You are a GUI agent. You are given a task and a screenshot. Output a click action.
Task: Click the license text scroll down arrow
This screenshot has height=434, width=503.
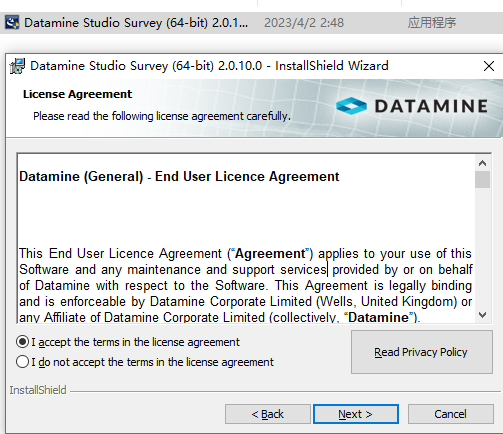click(482, 315)
